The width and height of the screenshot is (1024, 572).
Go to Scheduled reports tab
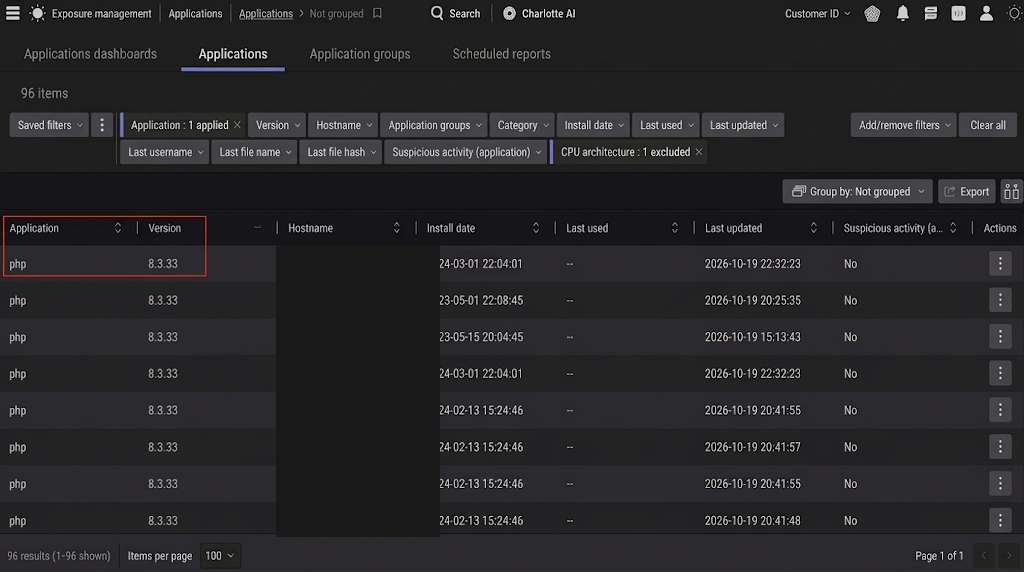coord(502,54)
